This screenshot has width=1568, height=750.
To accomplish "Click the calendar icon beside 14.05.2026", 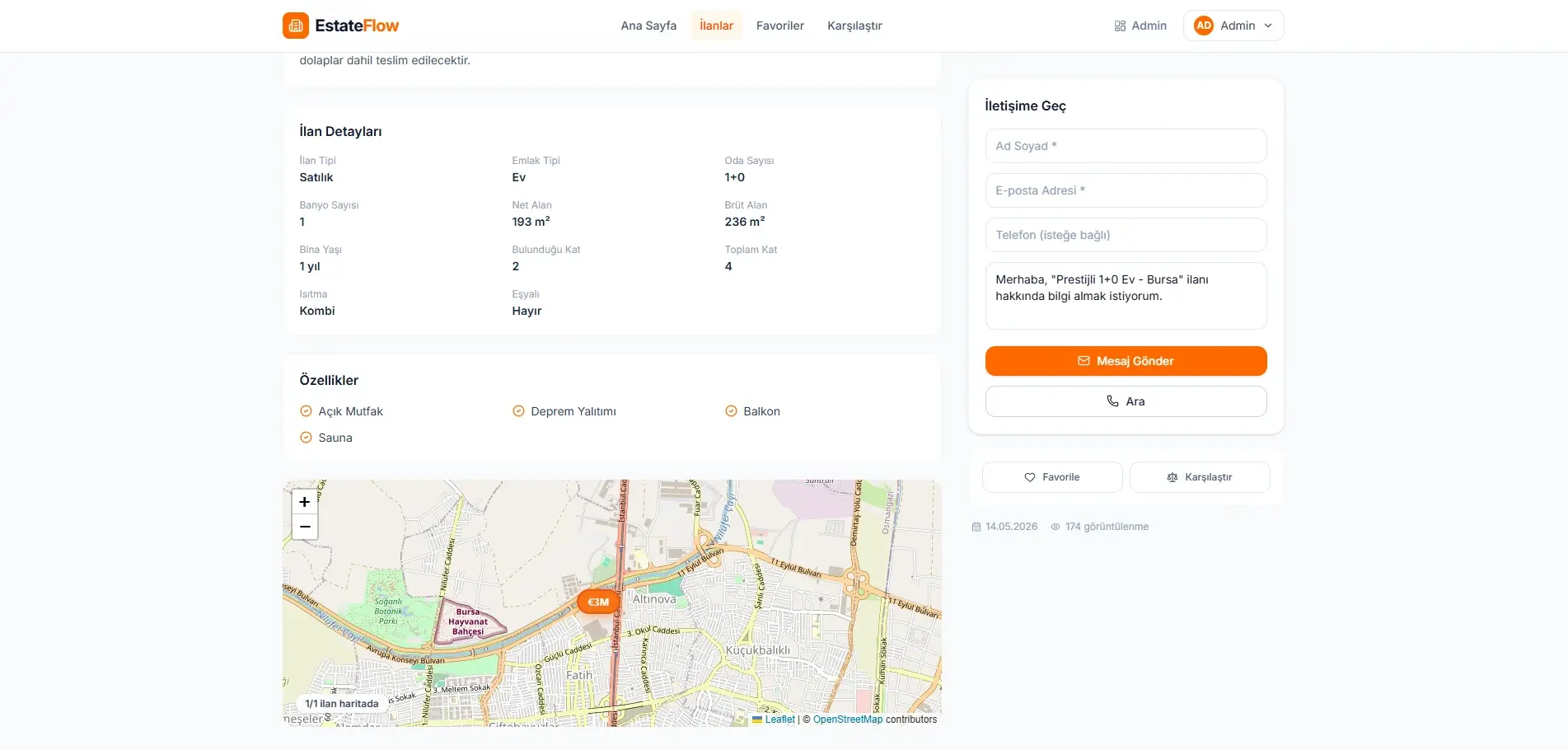I will [976, 527].
